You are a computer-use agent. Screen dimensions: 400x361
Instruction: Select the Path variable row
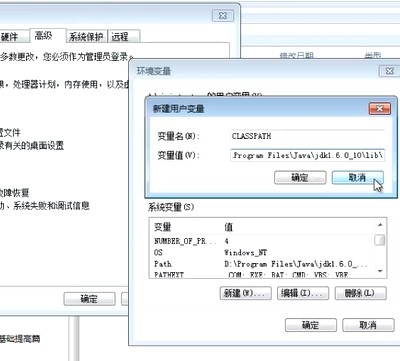point(262,264)
